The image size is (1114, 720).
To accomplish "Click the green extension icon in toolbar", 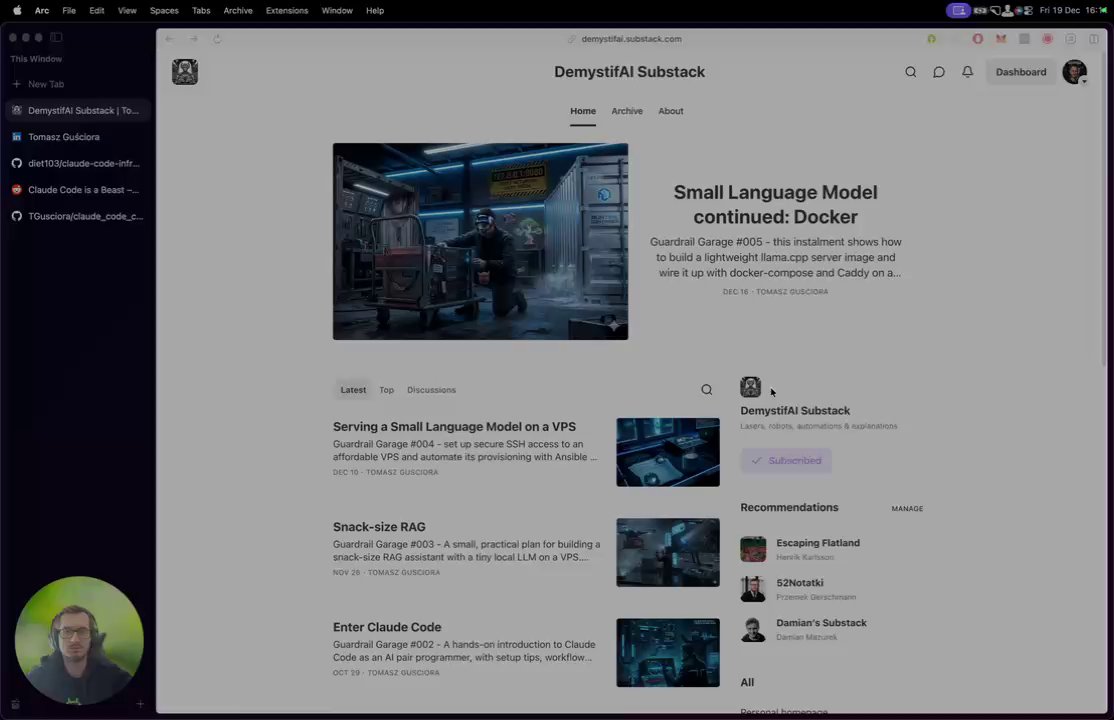I will [931, 39].
